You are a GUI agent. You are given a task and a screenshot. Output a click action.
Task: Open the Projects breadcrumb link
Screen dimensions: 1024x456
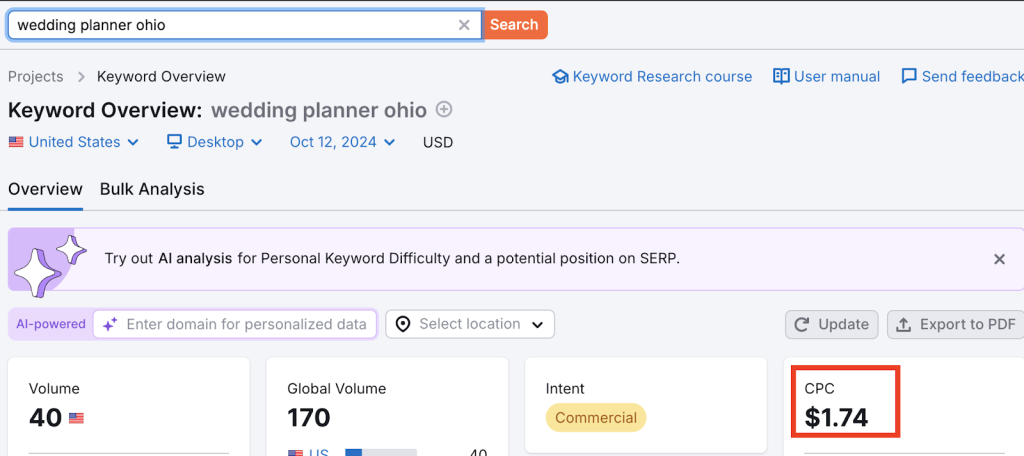coord(36,77)
